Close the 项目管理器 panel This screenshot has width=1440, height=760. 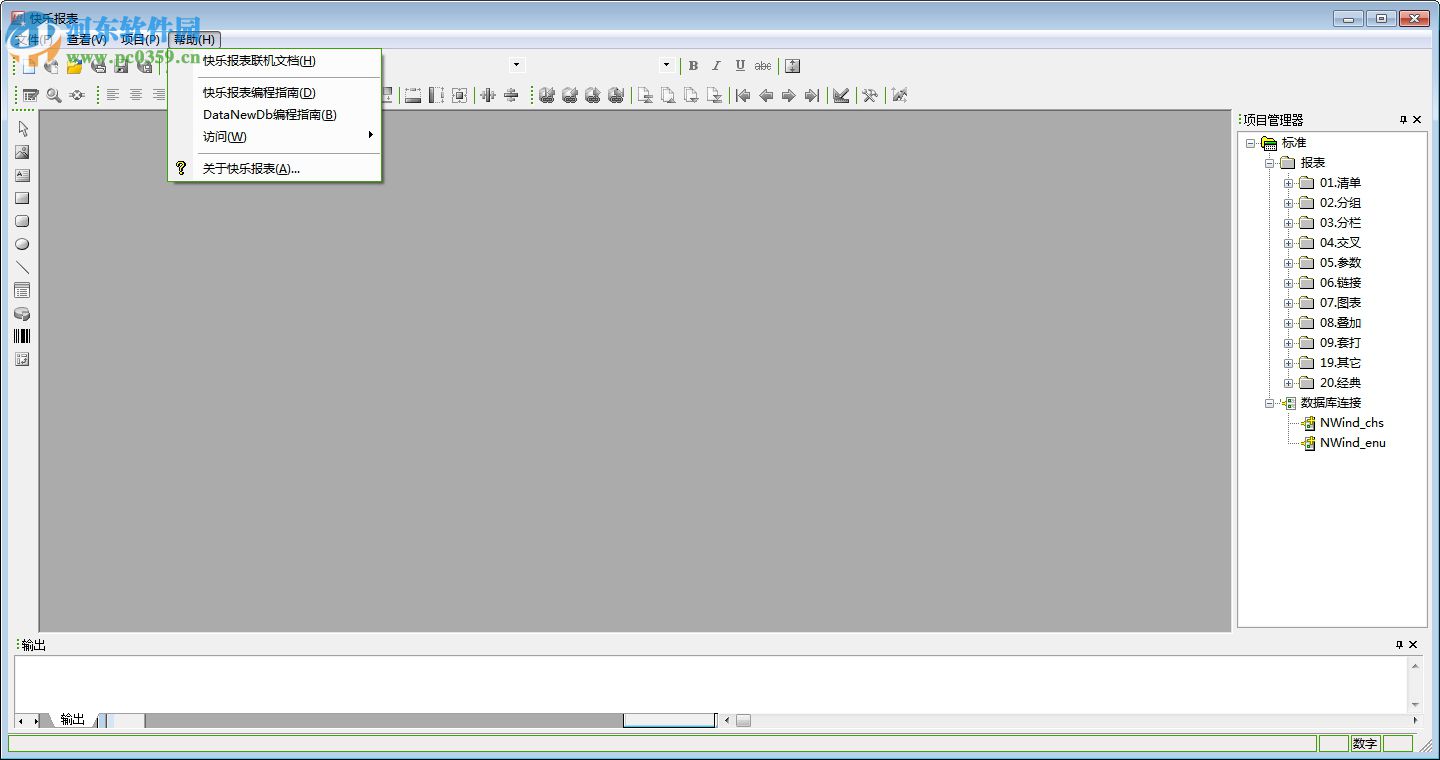click(x=1417, y=120)
